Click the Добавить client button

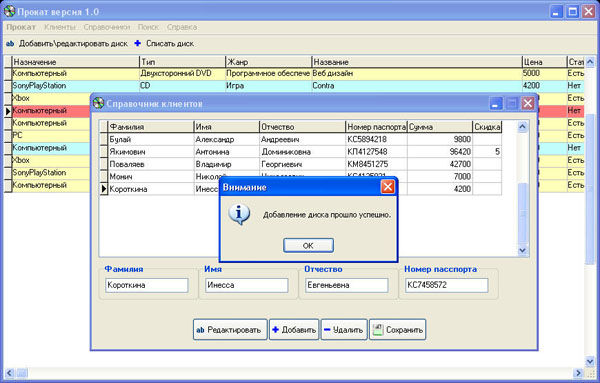click(294, 329)
